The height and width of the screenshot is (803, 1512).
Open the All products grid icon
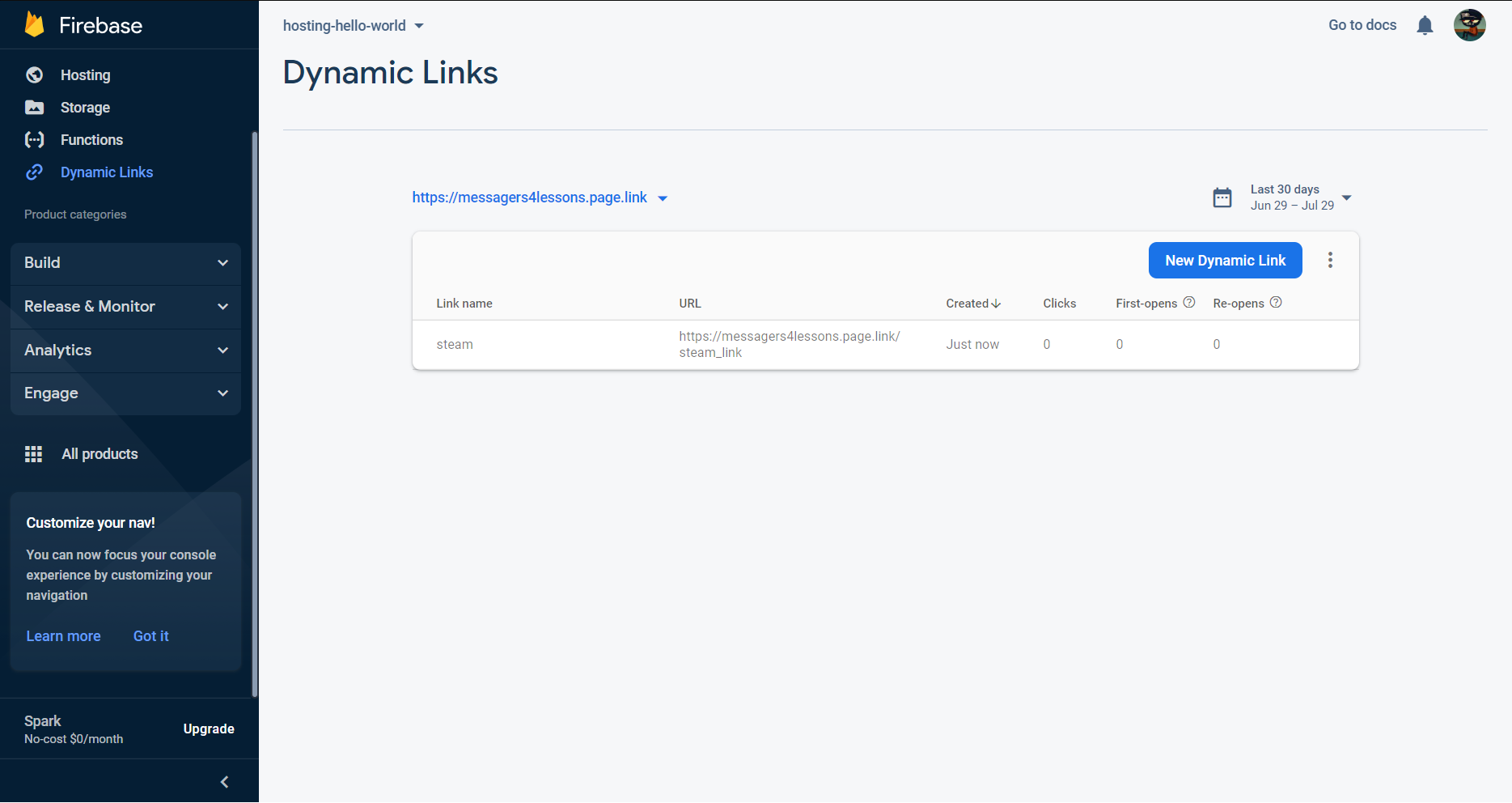click(x=34, y=454)
